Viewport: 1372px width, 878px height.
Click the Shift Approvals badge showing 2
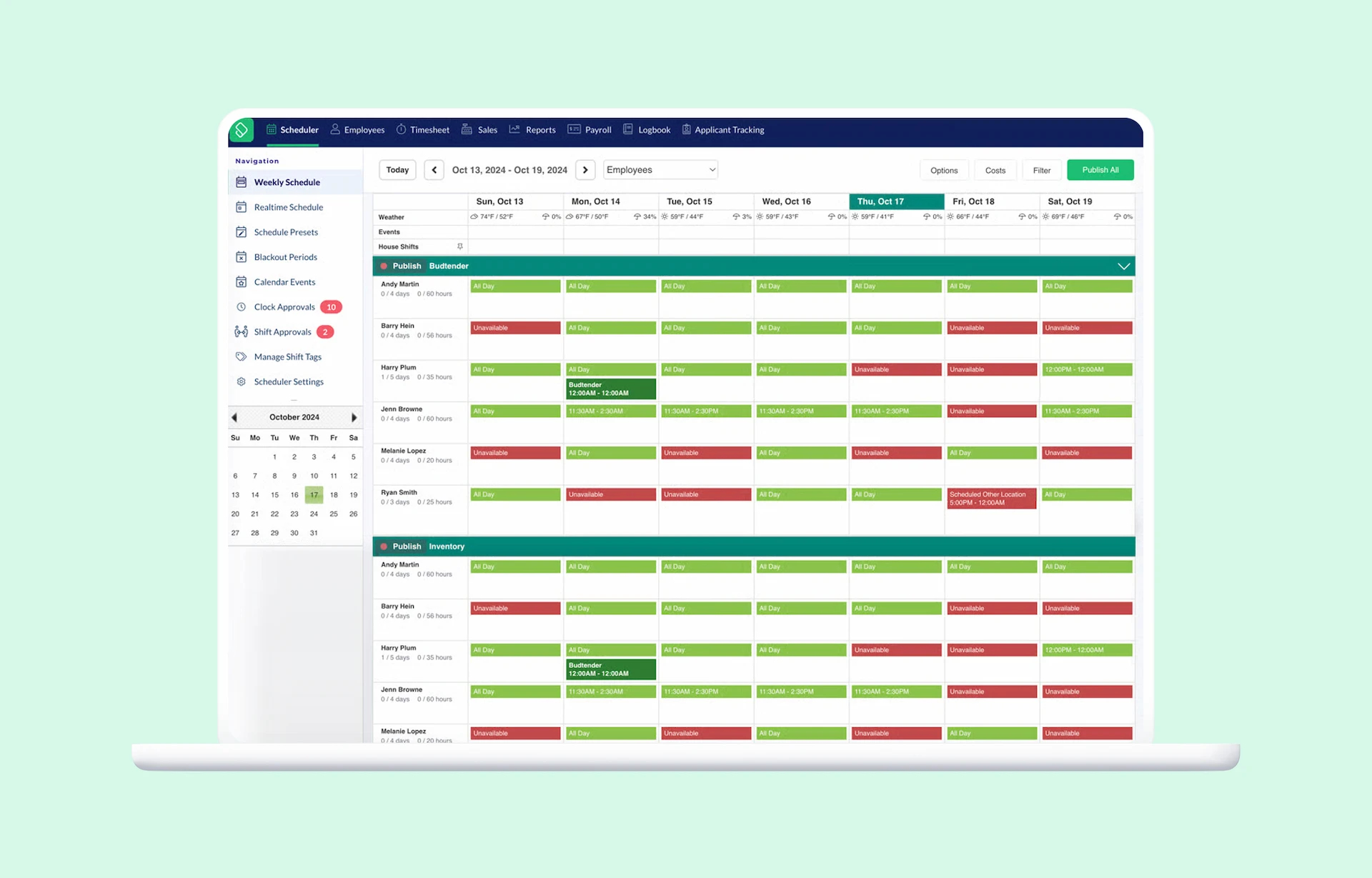(x=325, y=331)
